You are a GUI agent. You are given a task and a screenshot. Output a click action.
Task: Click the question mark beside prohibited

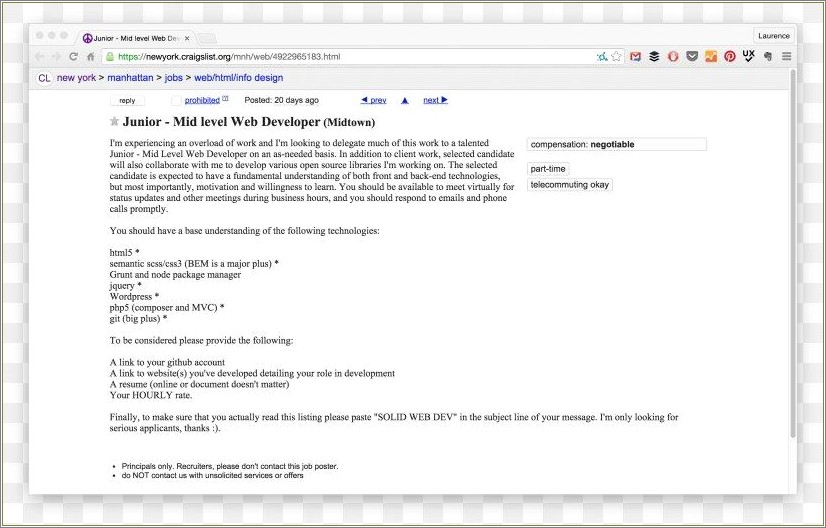coord(225,98)
